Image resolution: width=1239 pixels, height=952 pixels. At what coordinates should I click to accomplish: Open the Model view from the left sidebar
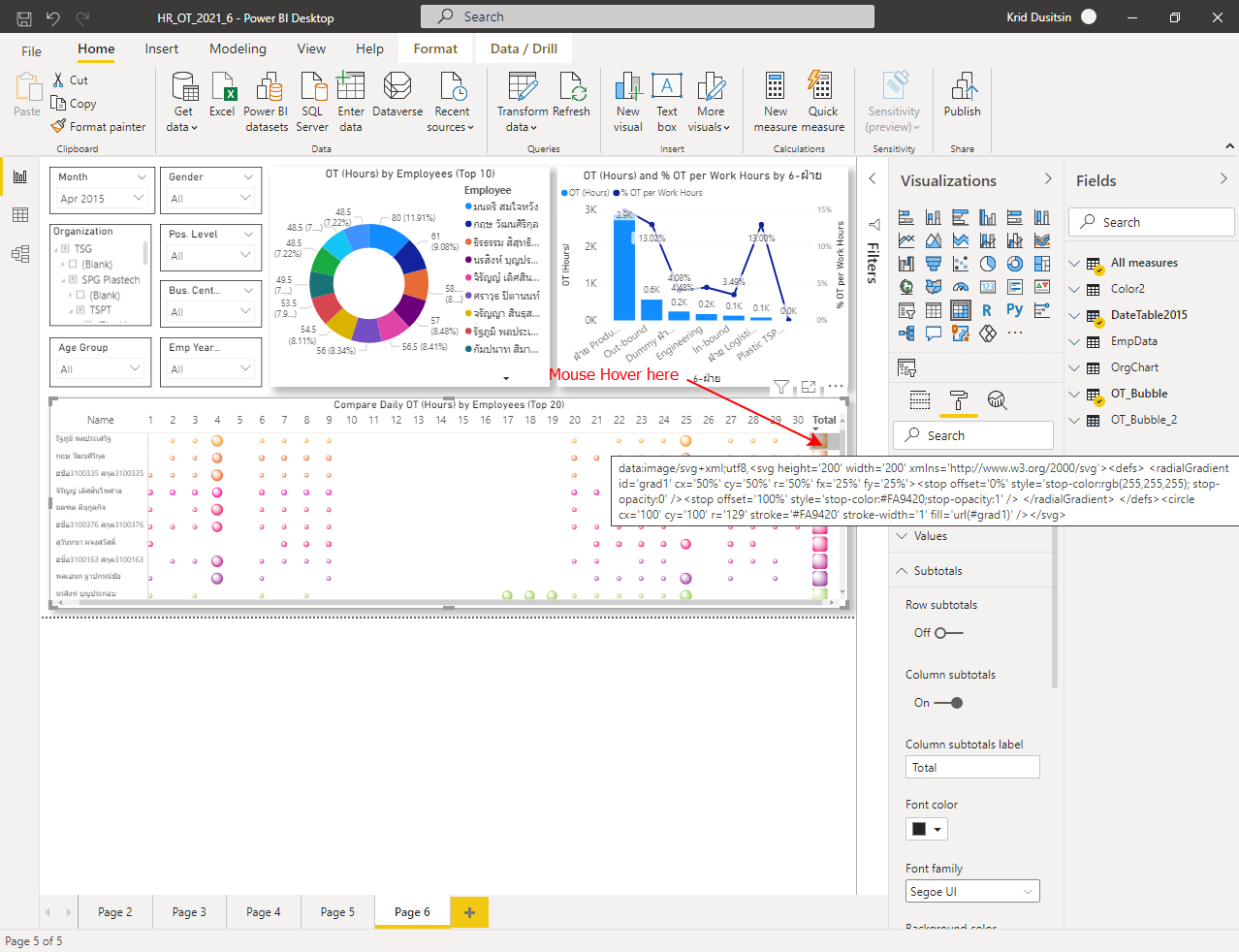point(19,254)
